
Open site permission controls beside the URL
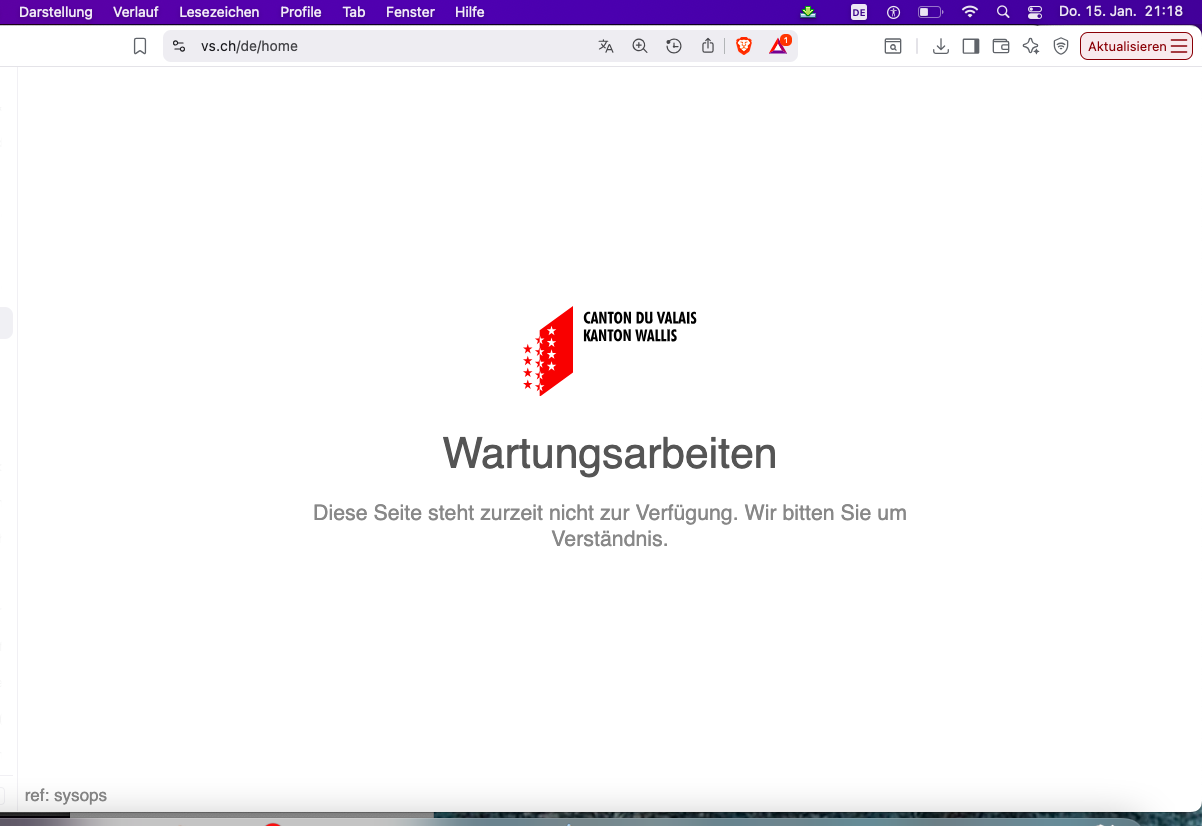(x=178, y=46)
